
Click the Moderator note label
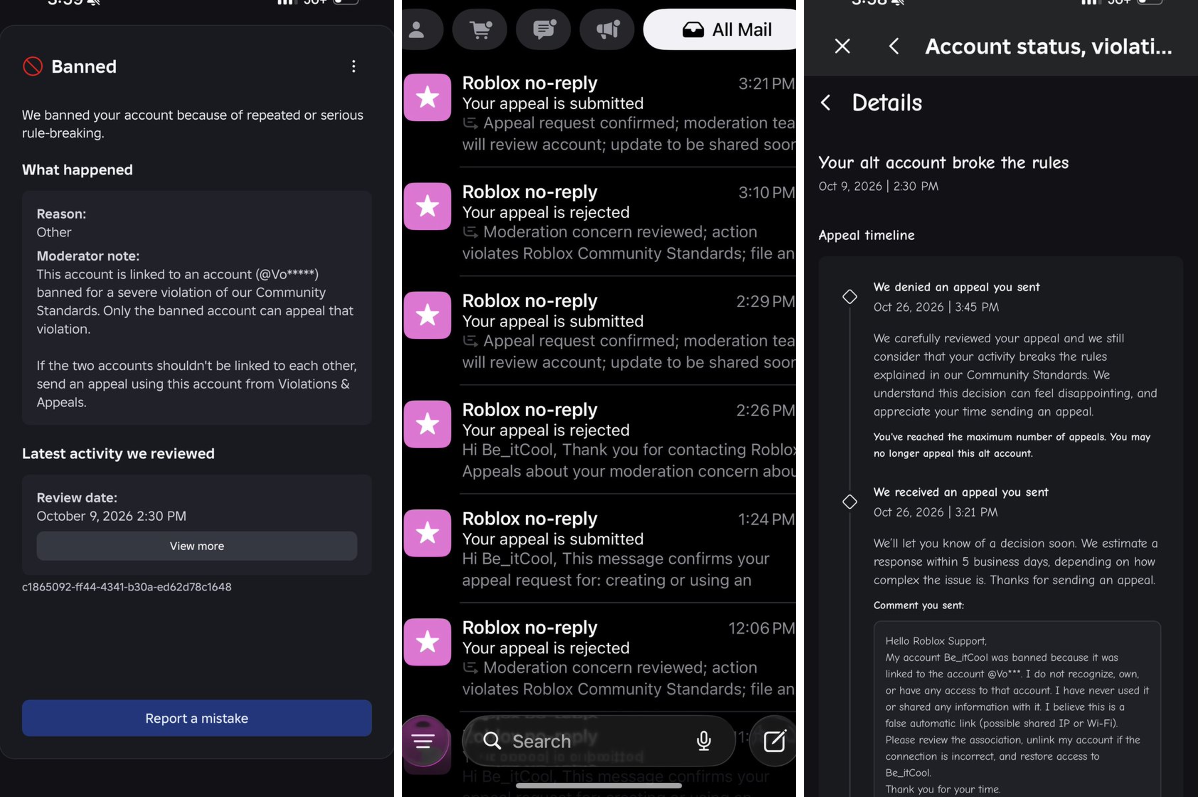pos(88,256)
